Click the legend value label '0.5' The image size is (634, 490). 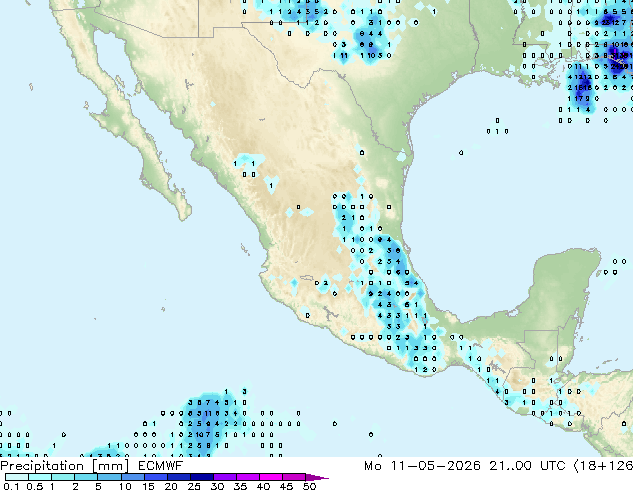coord(34,486)
